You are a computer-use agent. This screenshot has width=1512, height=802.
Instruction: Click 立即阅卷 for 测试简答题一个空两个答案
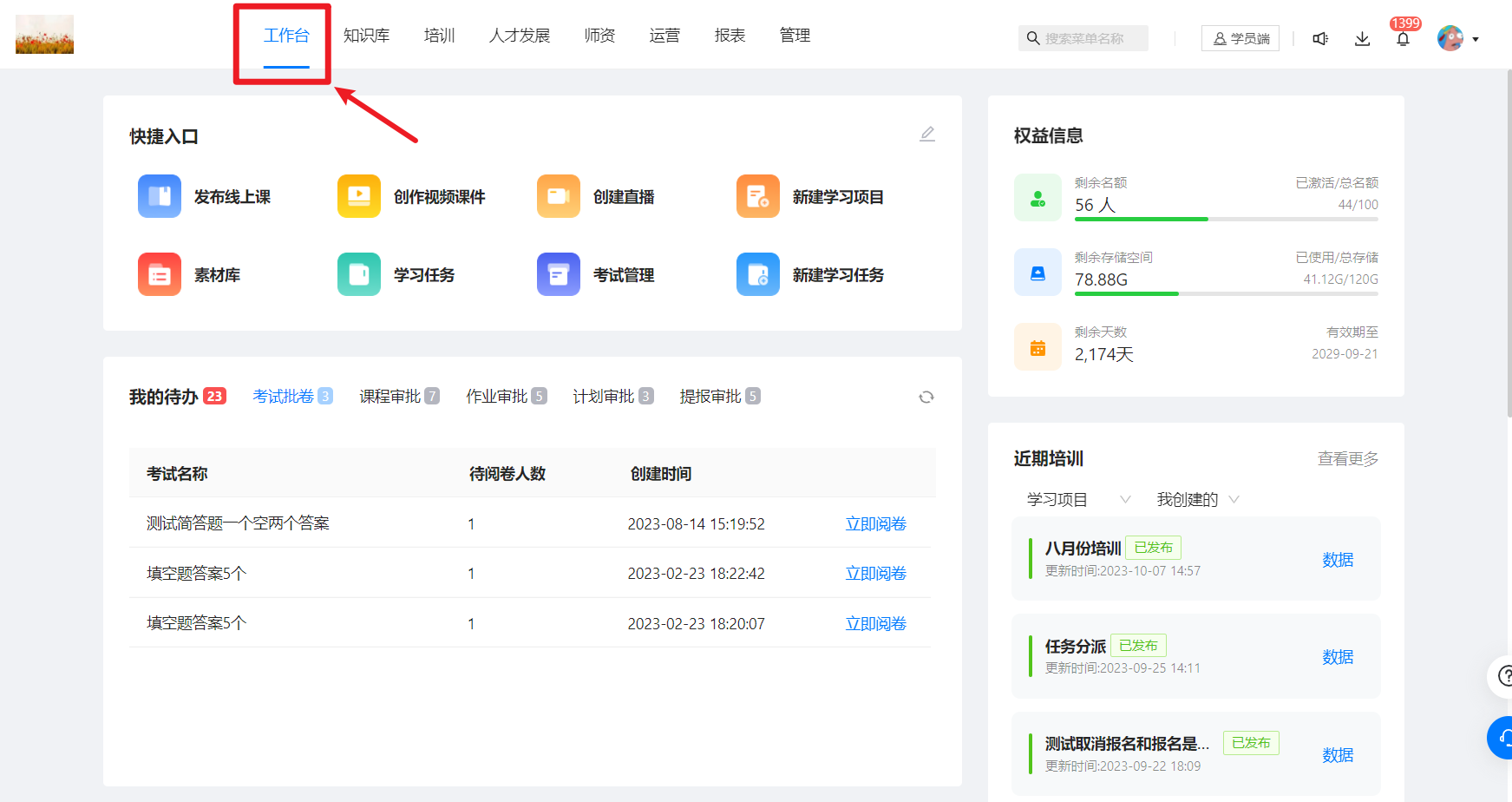pos(876,524)
